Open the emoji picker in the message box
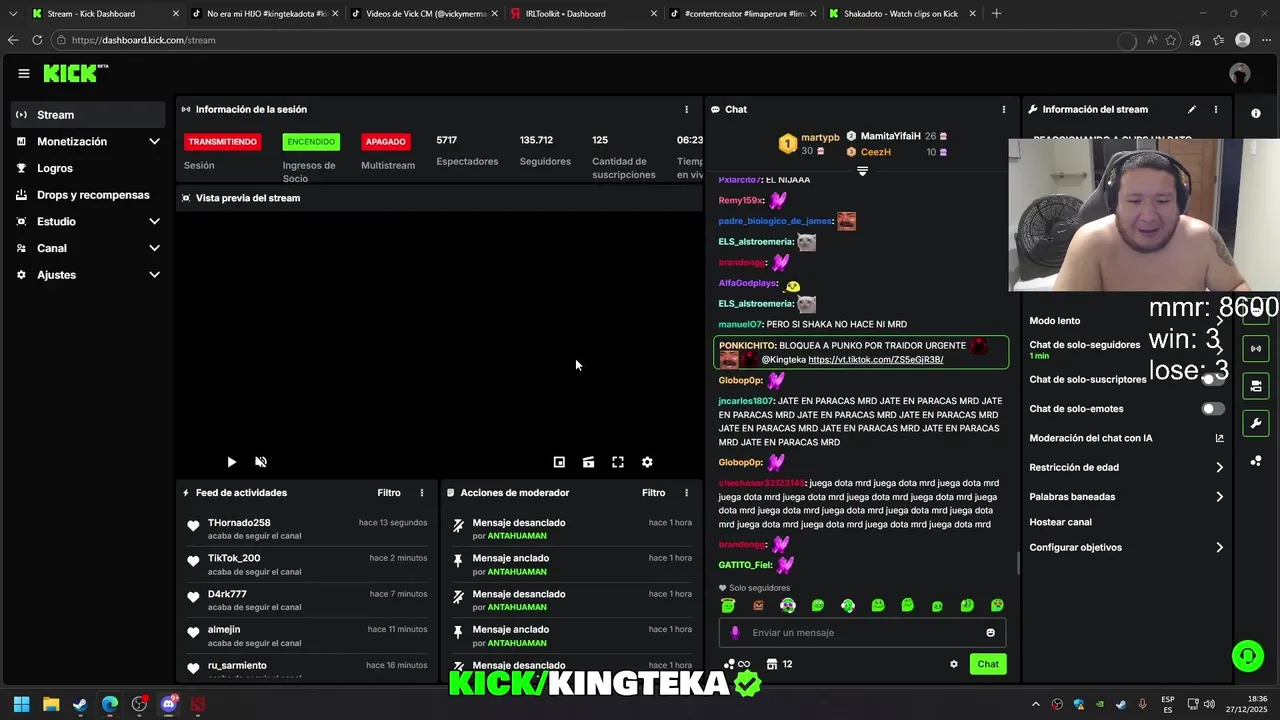This screenshot has width=1280, height=720. click(991, 633)
